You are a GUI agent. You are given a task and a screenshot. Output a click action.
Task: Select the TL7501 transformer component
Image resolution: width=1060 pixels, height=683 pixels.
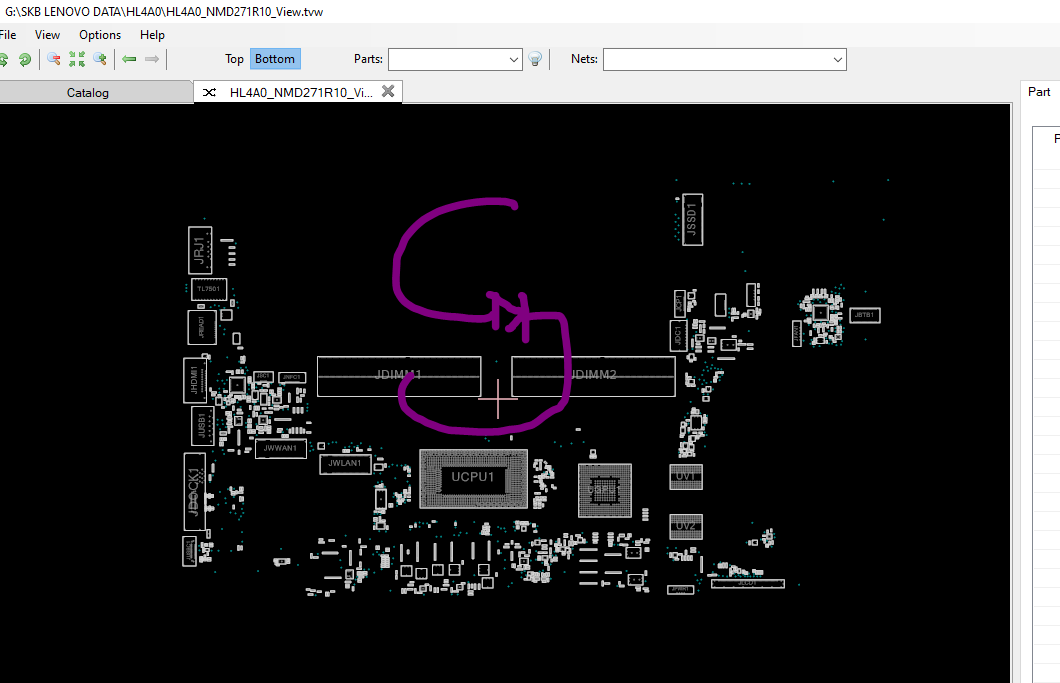point(209,289)
